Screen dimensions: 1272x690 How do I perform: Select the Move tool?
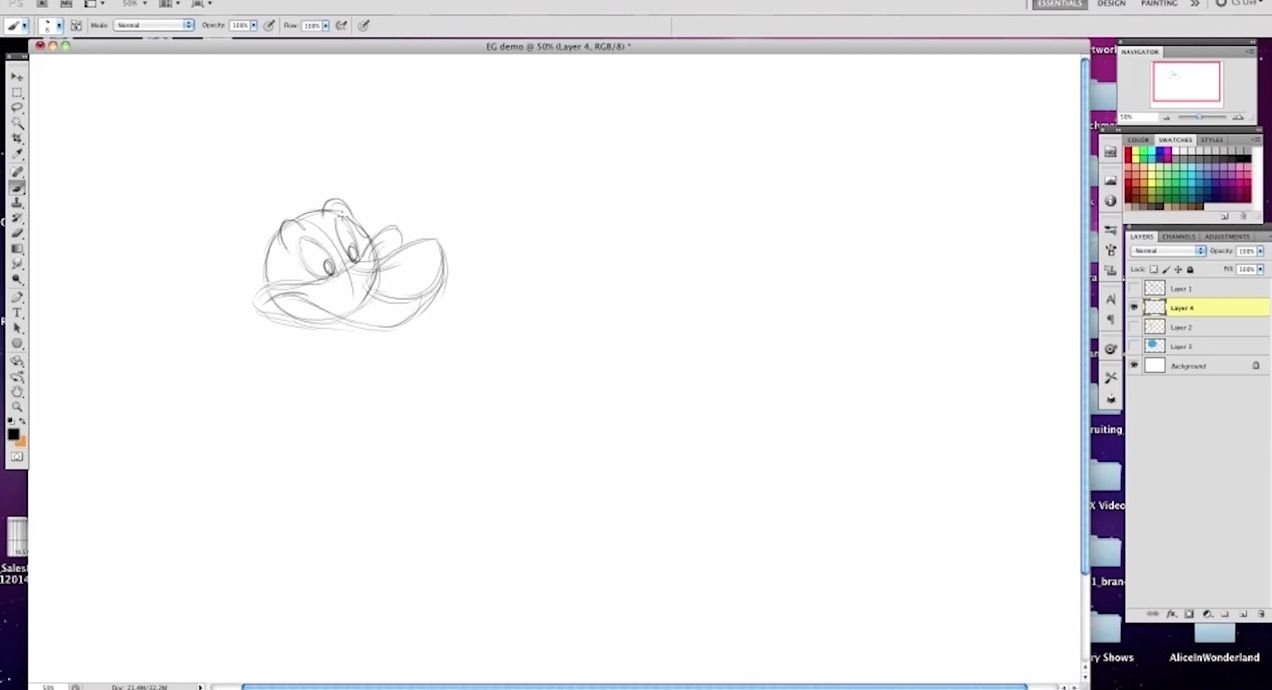(x=17, y=76)
